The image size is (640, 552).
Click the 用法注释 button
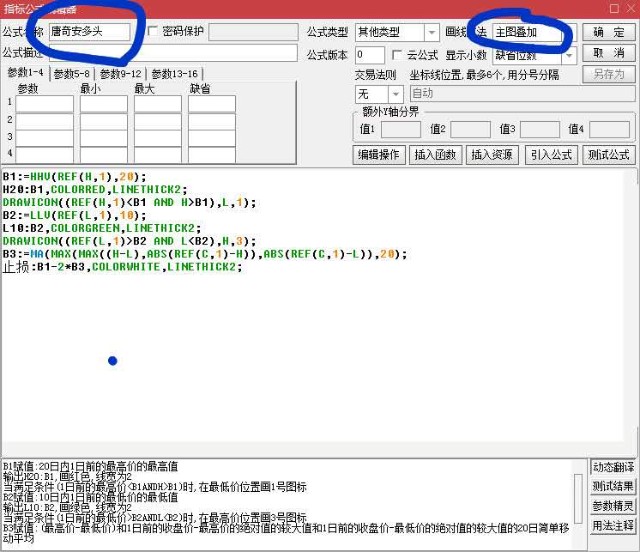pos(612,525)
